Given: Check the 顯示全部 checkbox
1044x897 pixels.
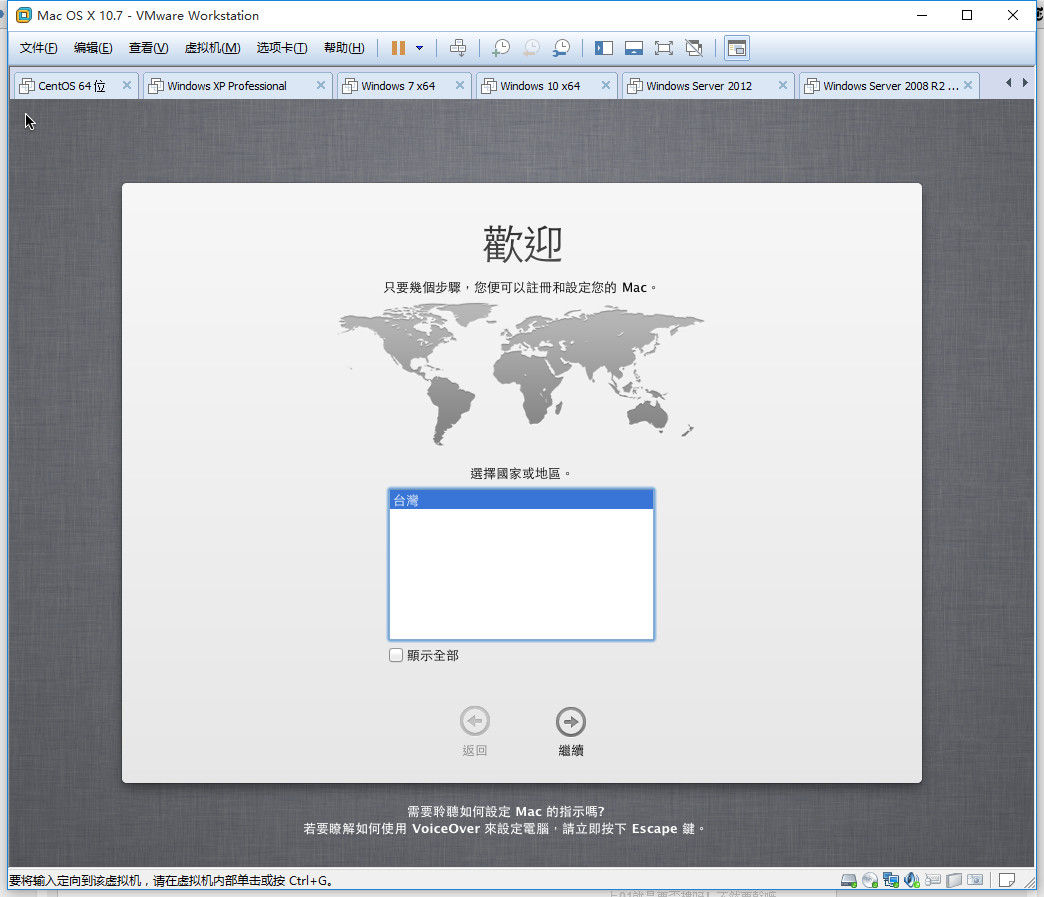Looking at the screenshot, I should pos(396,655).
